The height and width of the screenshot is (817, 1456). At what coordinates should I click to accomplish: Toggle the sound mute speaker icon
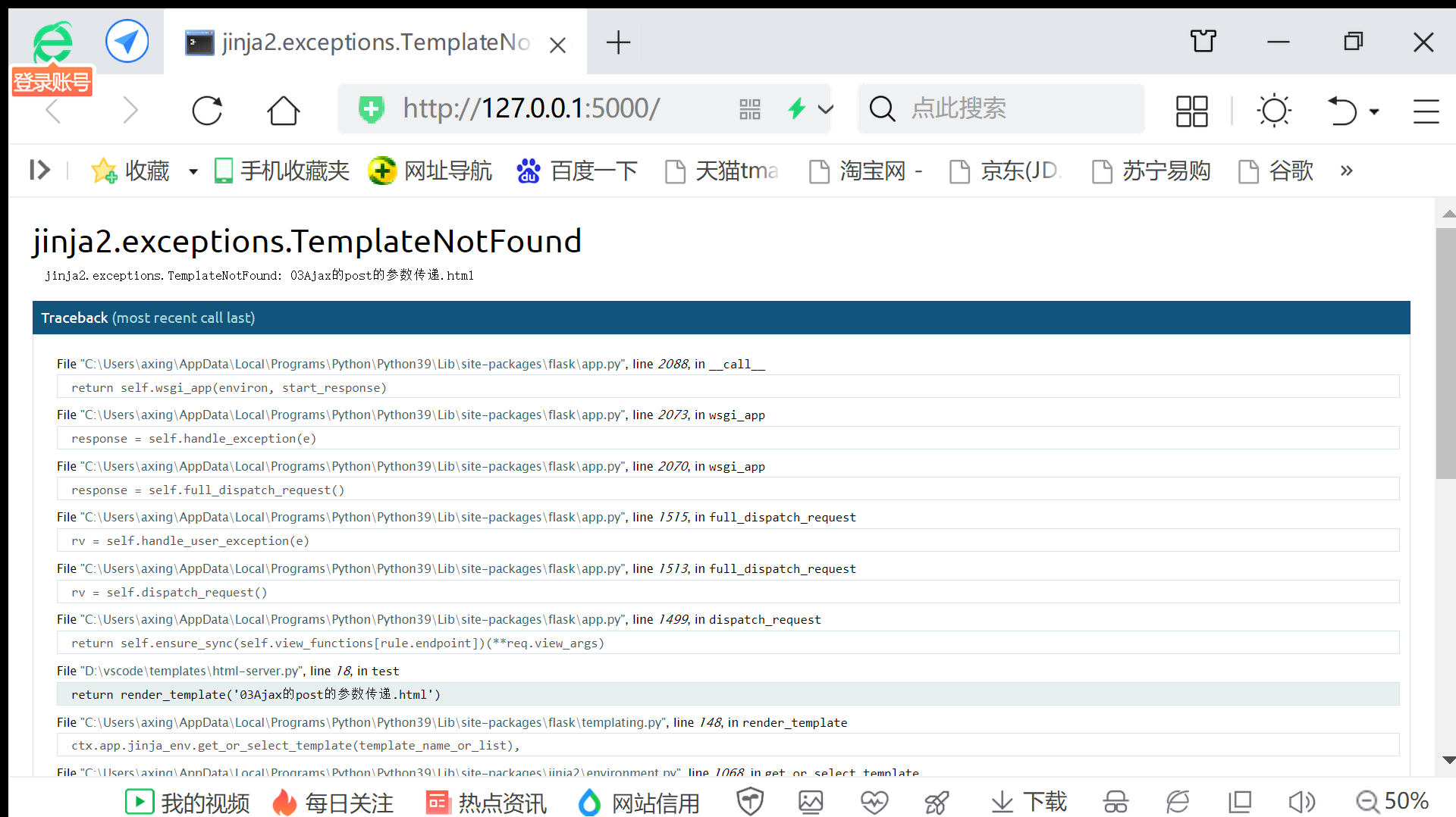[x=1301, y=801]
